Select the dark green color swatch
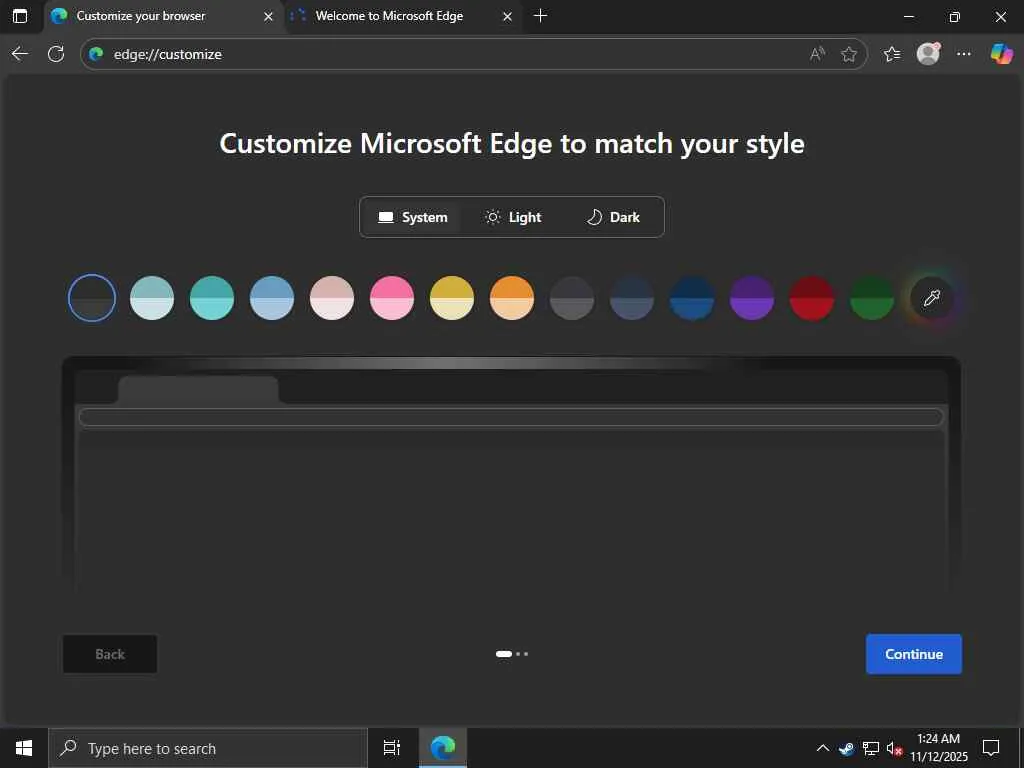 pos(872,298)
